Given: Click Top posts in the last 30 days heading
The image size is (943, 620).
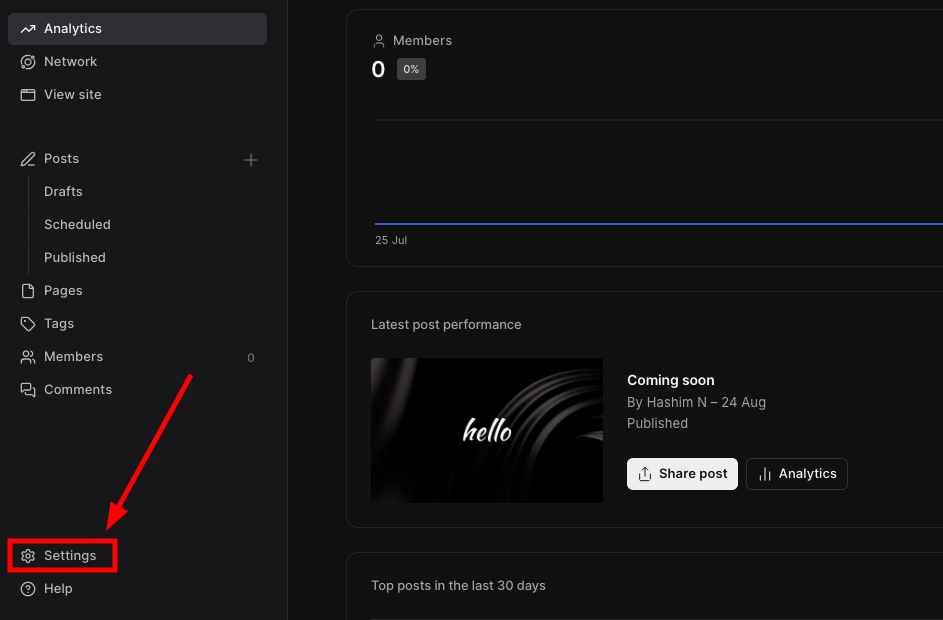Looking at the screenshot, I should pos(458,586).
